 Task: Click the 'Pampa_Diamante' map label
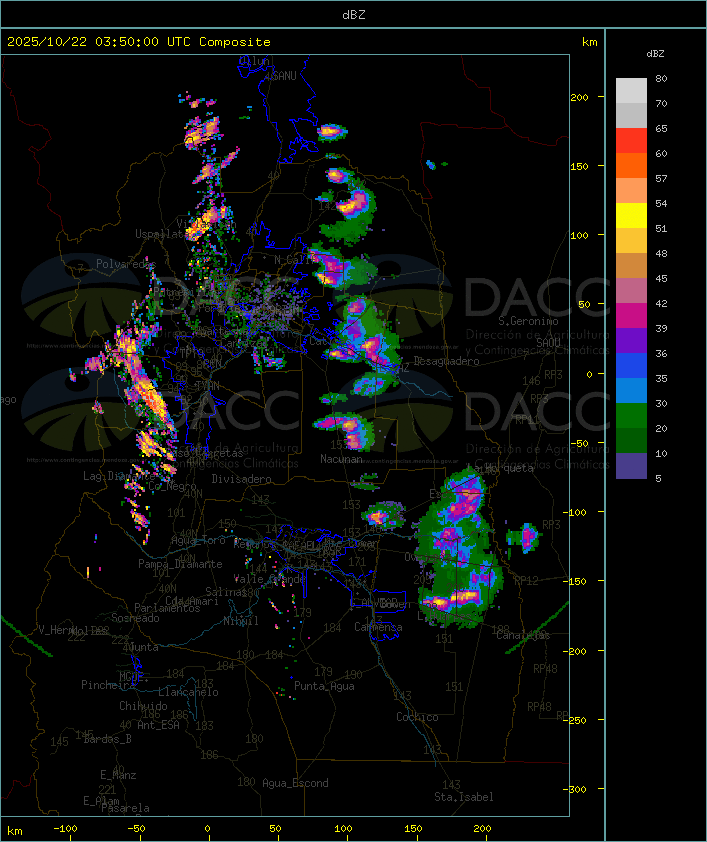pos(180,564)
